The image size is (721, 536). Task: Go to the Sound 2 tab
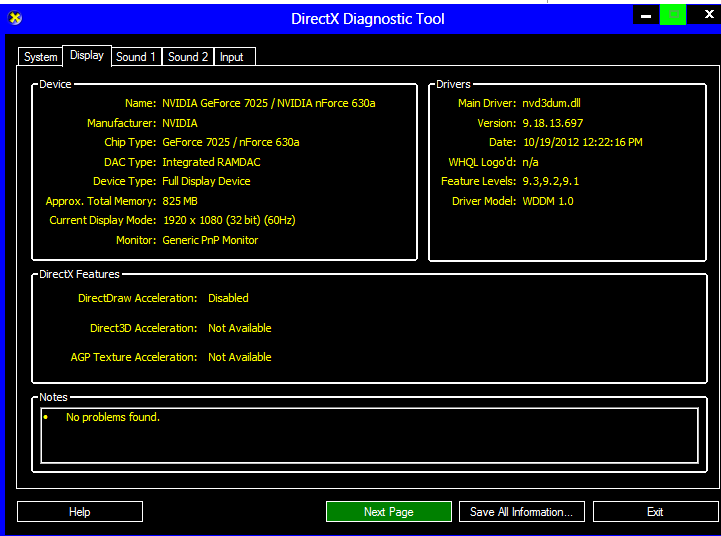coord(188,57)
